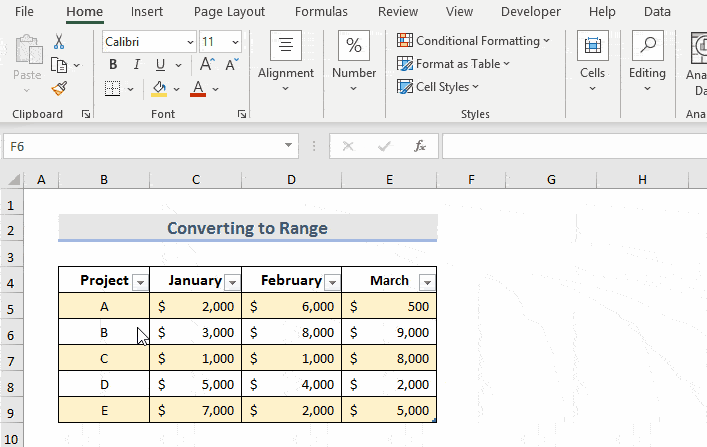Toggle Bold formatting
This screenshot has height=447, width=707.
[112, 65]
